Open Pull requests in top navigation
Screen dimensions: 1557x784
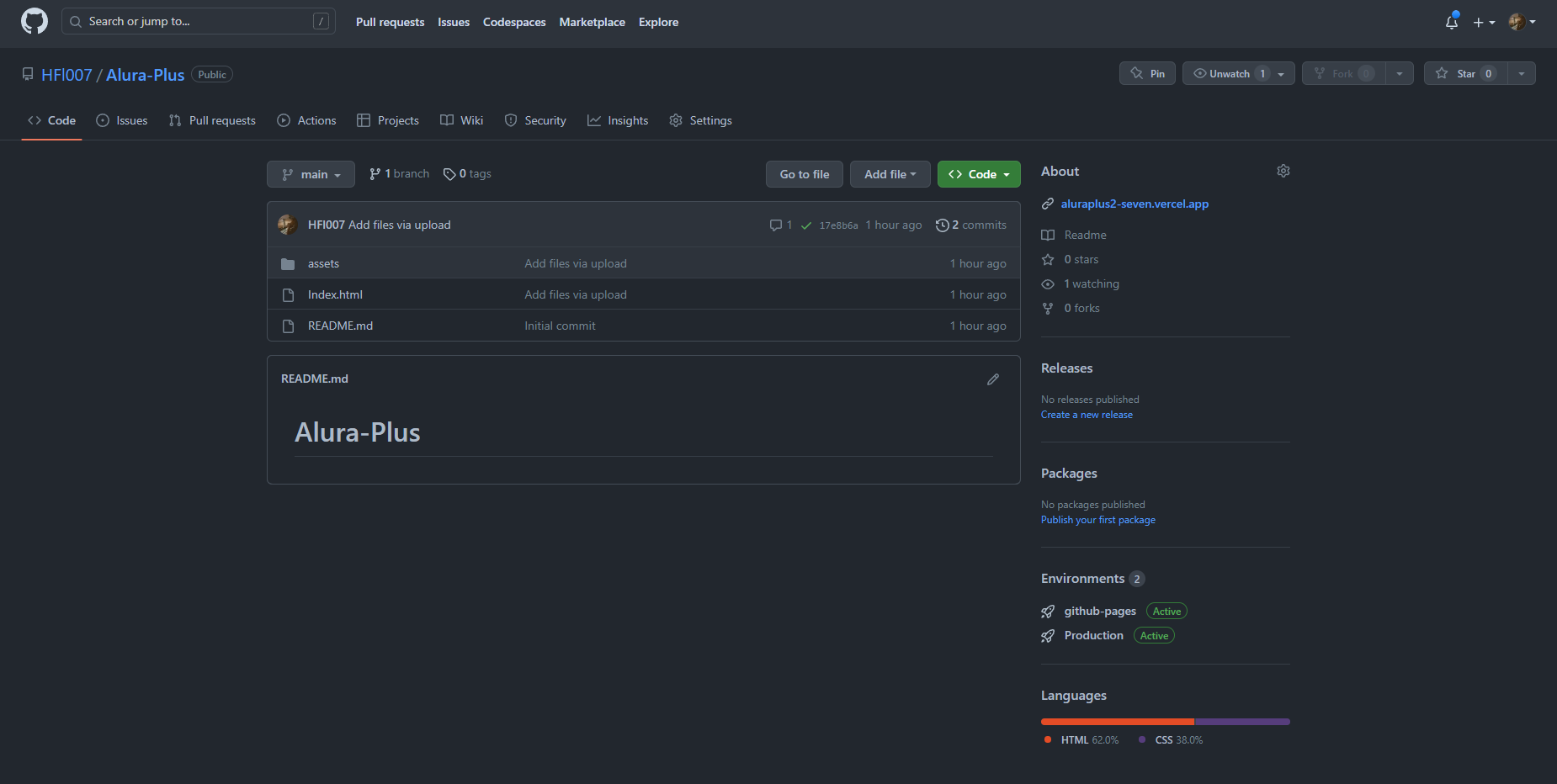click(x=390, y=22)
